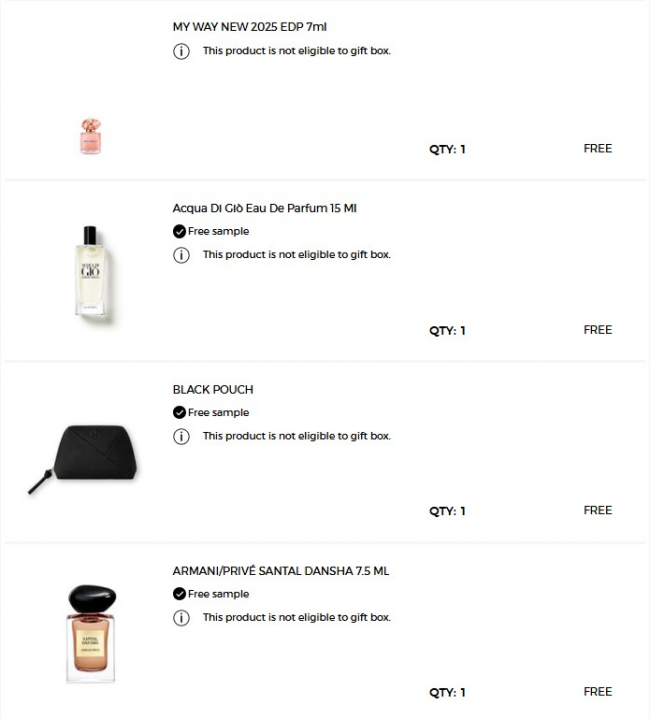The height and width of the screenshot is (719, 650).
Task: Click QTY: 1 for Black Pouch item
Action: (447, 511)
